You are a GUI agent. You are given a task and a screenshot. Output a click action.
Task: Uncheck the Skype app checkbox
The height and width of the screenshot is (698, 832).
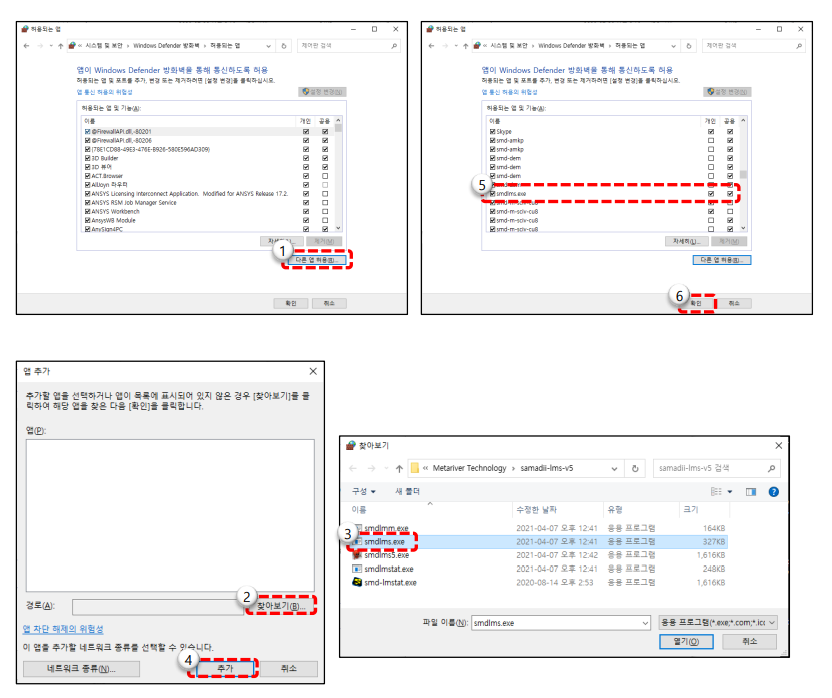[x=493, y=132]
